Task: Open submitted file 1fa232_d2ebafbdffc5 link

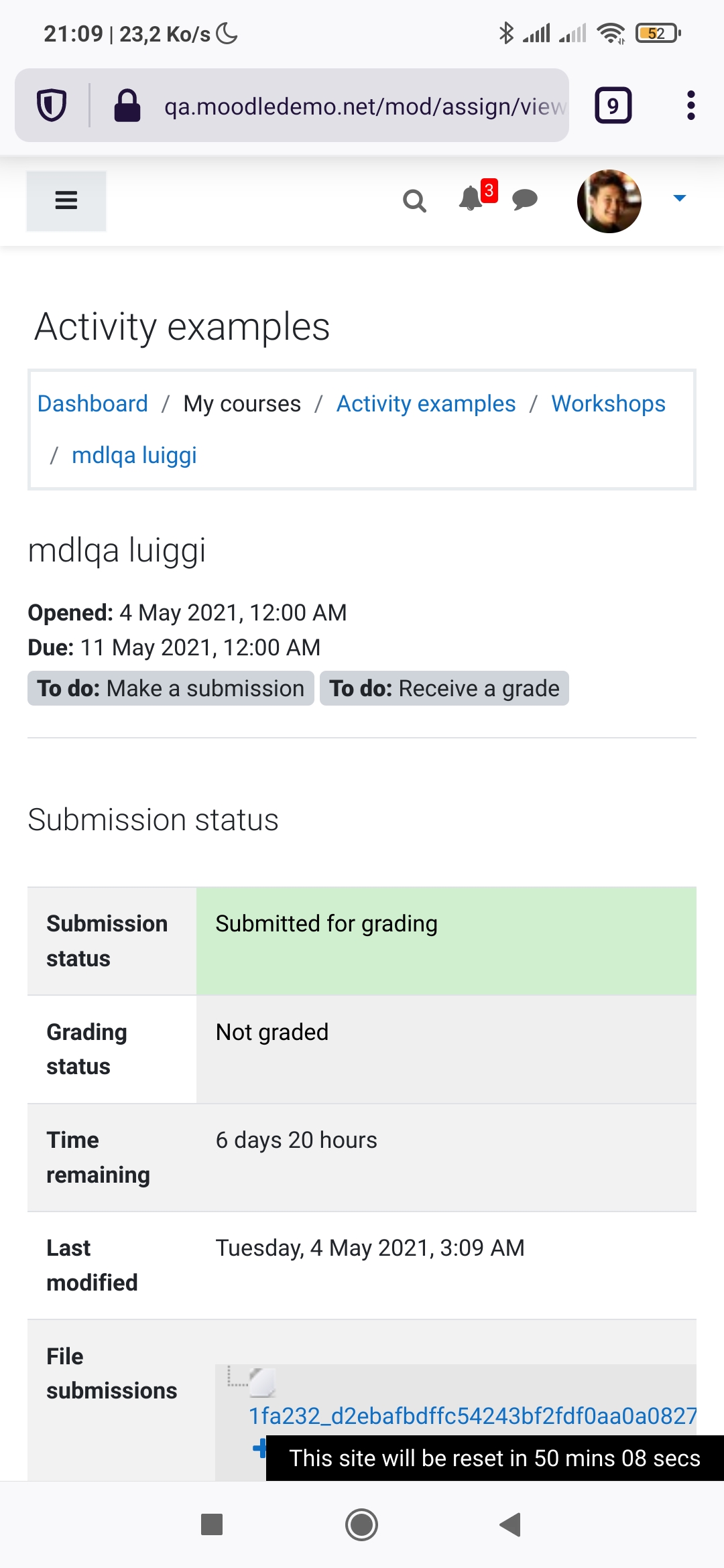Action: (x=473, y=1416)
